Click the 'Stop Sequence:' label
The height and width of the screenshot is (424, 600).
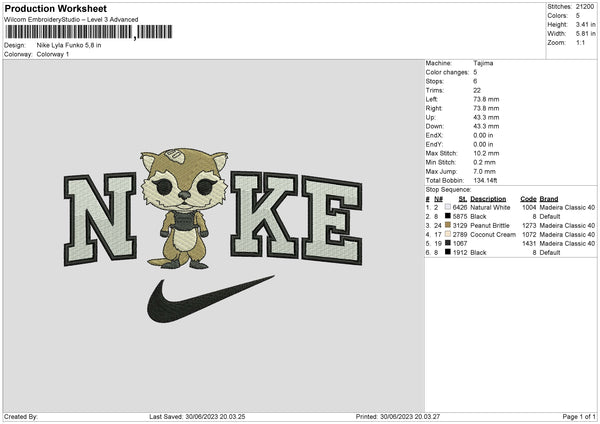448,190
